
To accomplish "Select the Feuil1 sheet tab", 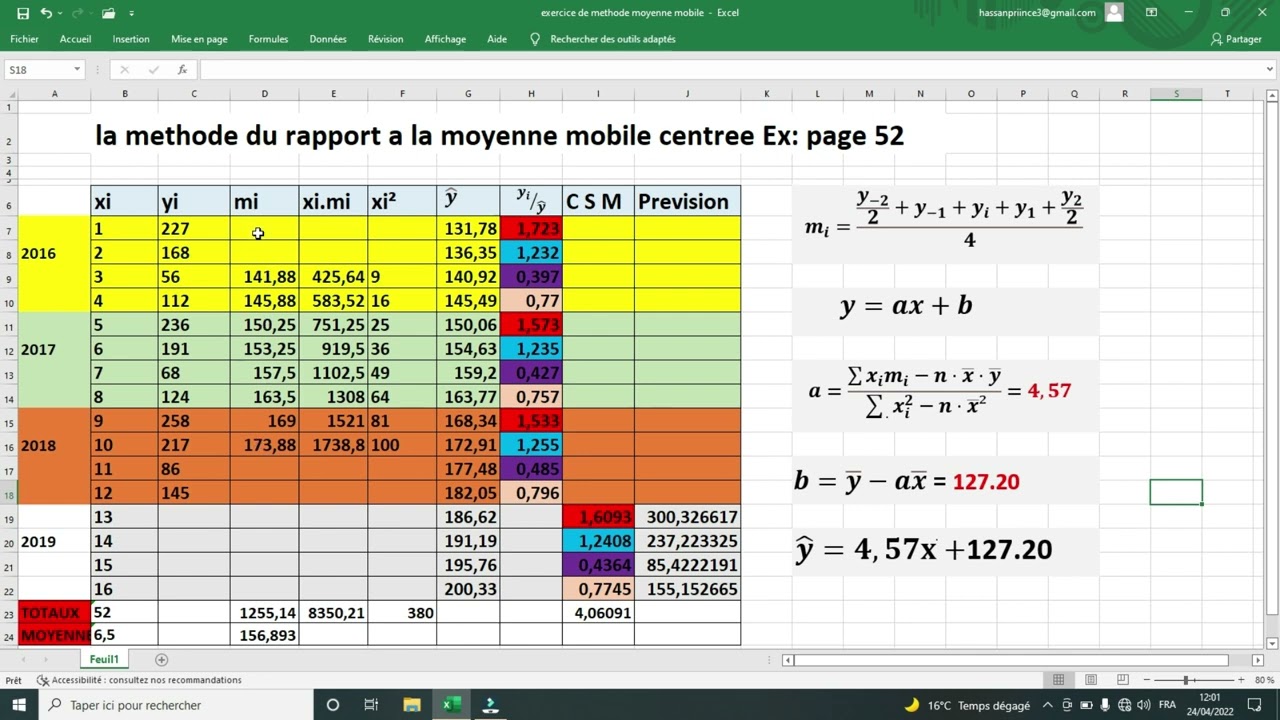I will 104,659.
